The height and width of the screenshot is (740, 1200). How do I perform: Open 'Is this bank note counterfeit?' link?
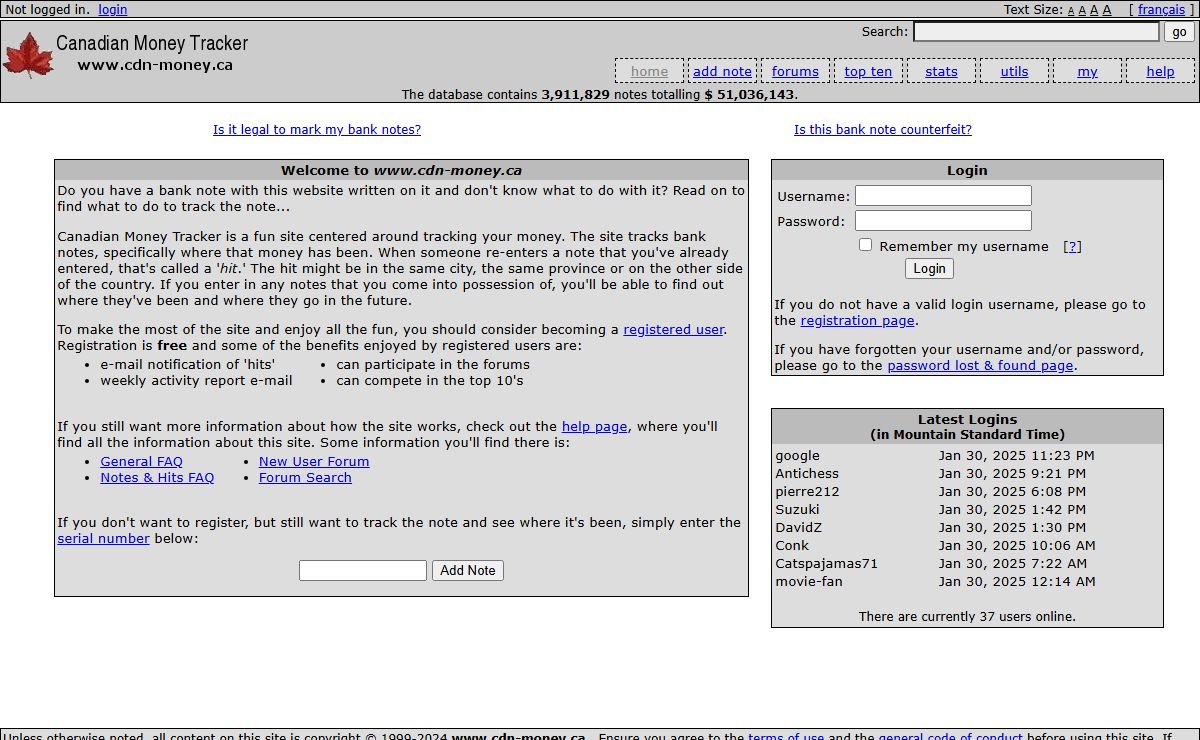pos(883,129)
